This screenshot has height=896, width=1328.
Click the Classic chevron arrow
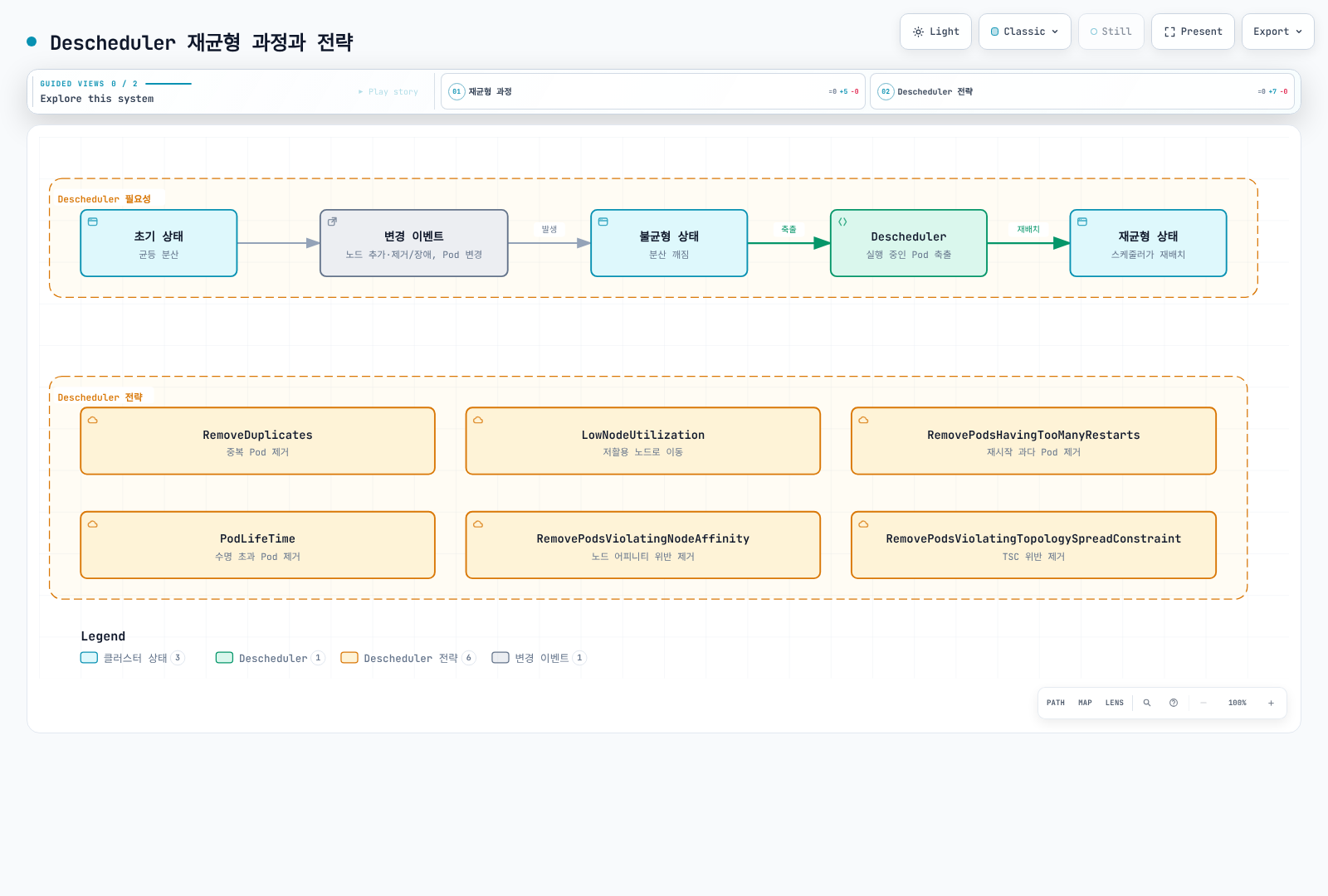(1055, 32)
